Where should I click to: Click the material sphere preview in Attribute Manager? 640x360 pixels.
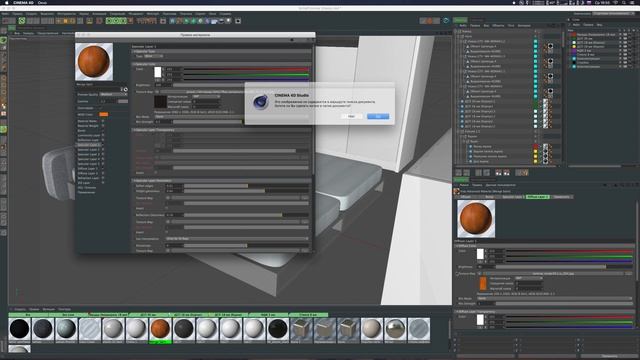pos(476,219)
